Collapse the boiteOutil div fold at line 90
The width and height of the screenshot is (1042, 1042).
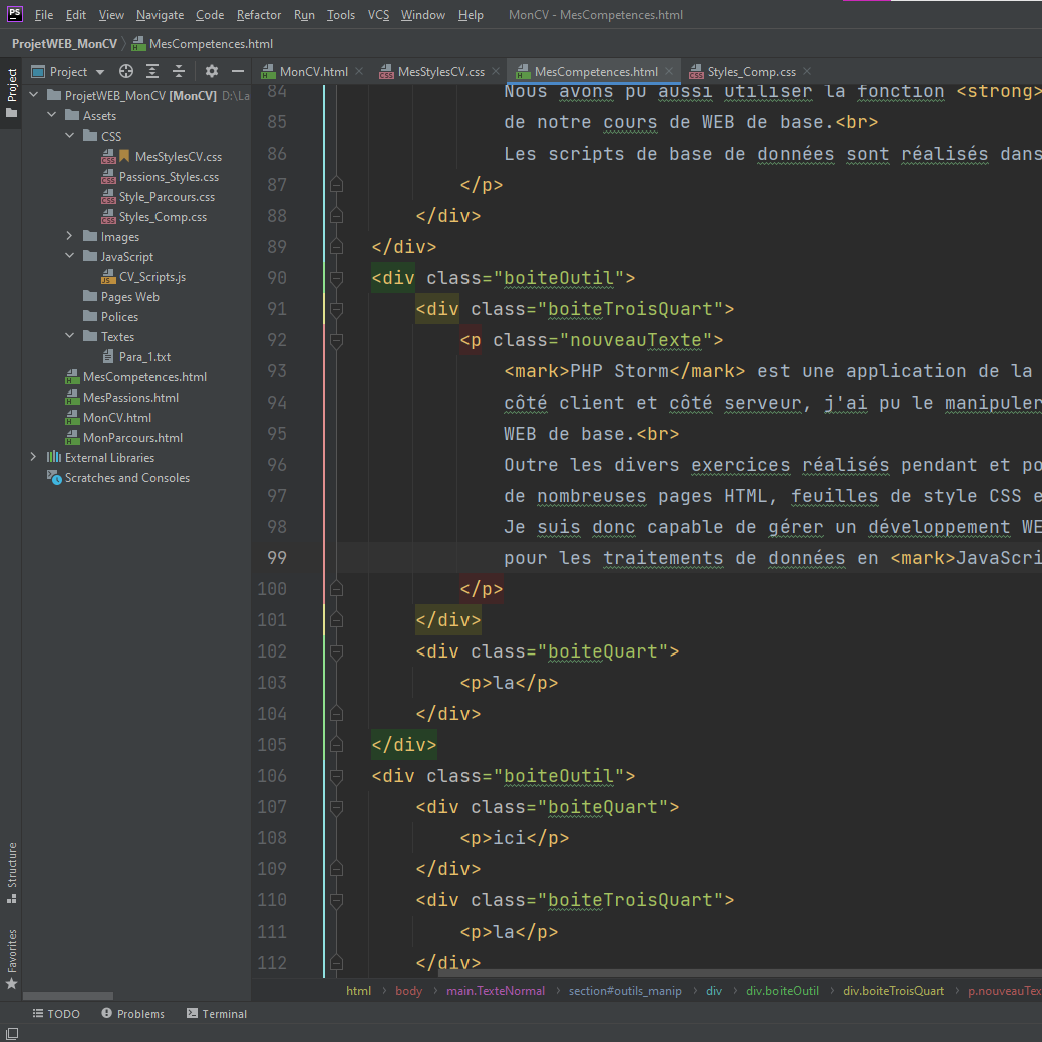click(336, 278)
